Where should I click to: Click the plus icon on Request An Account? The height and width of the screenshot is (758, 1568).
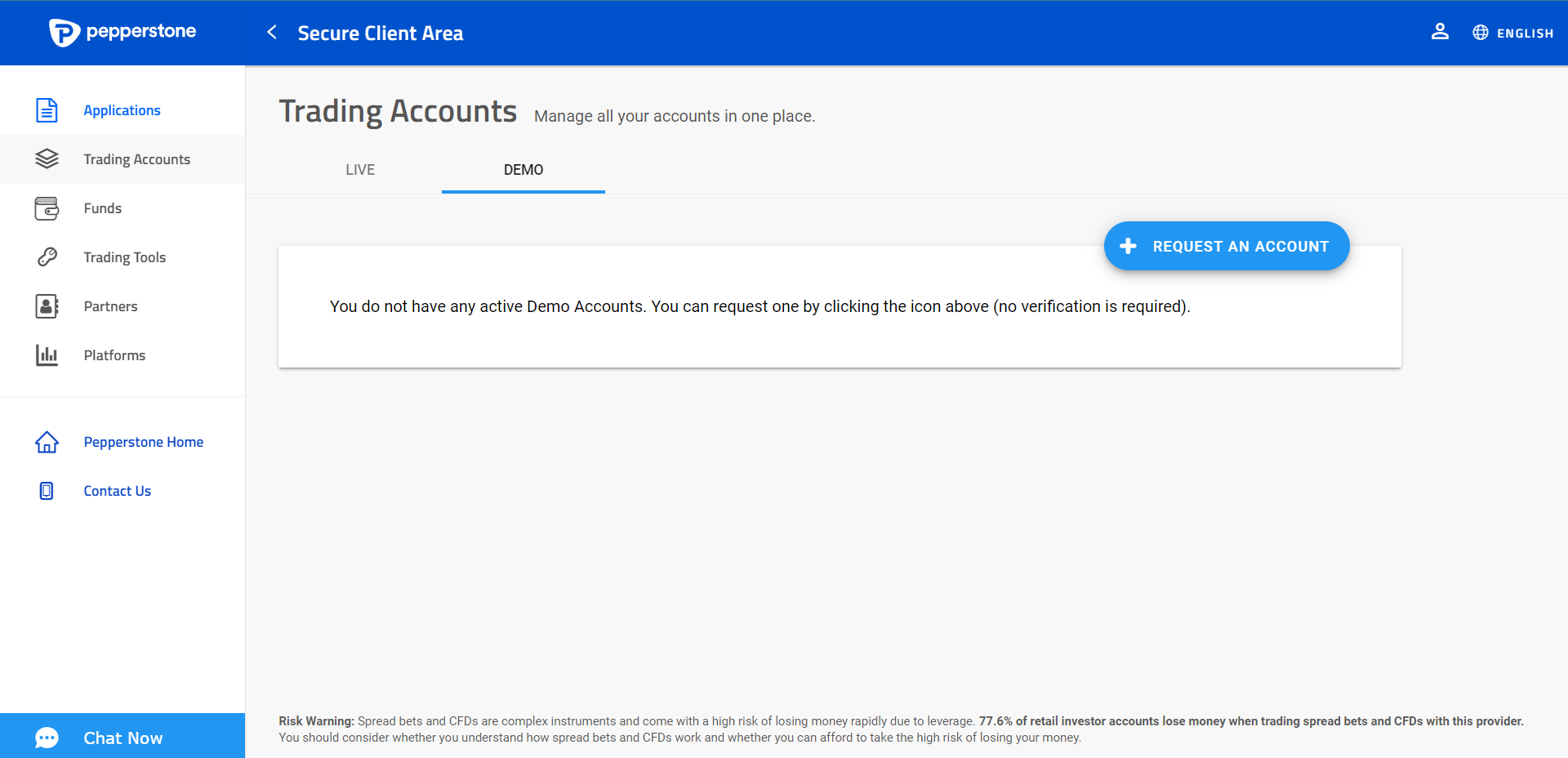(x=1128, y=246)
